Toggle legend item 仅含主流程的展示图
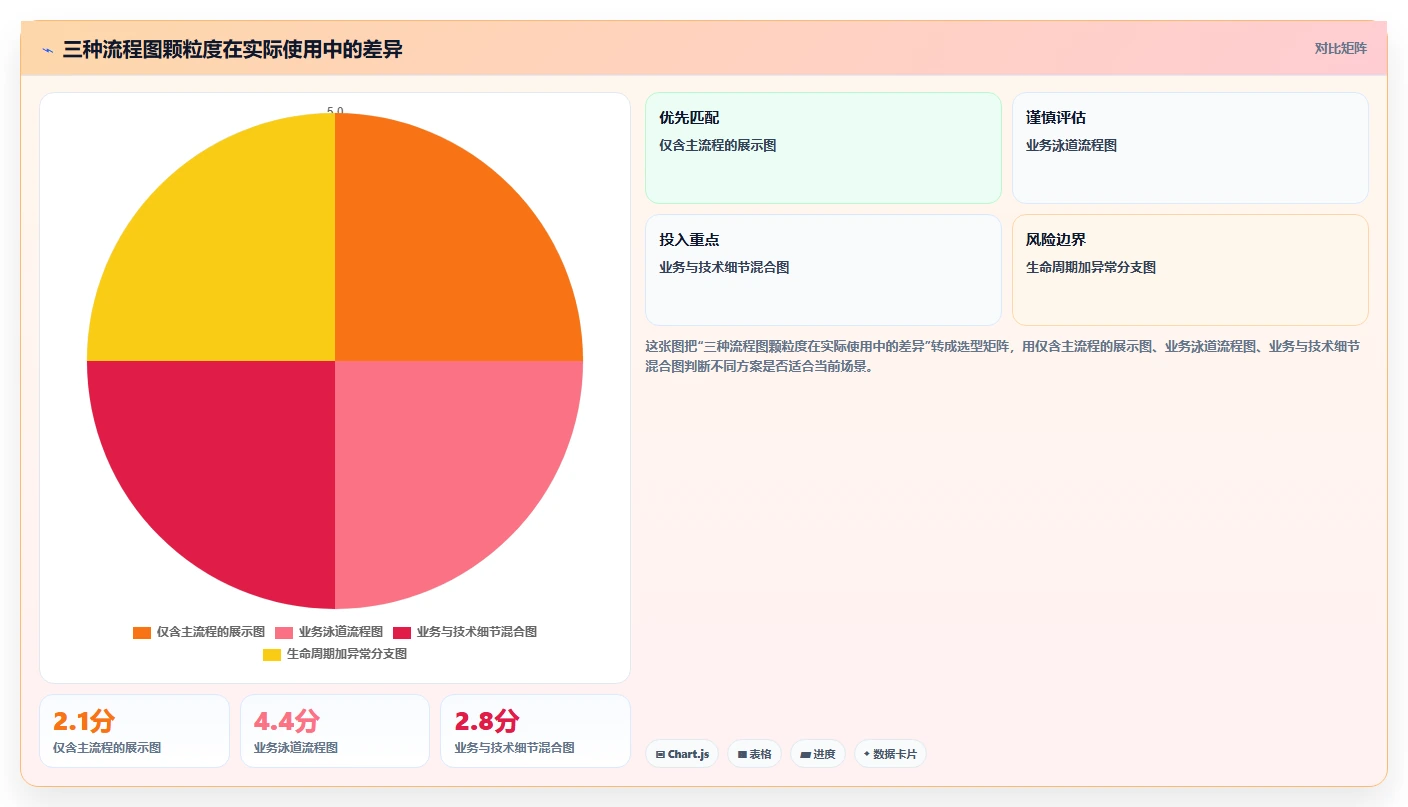The width and height of the screenshot is (1408, 807). click(199, 632)
